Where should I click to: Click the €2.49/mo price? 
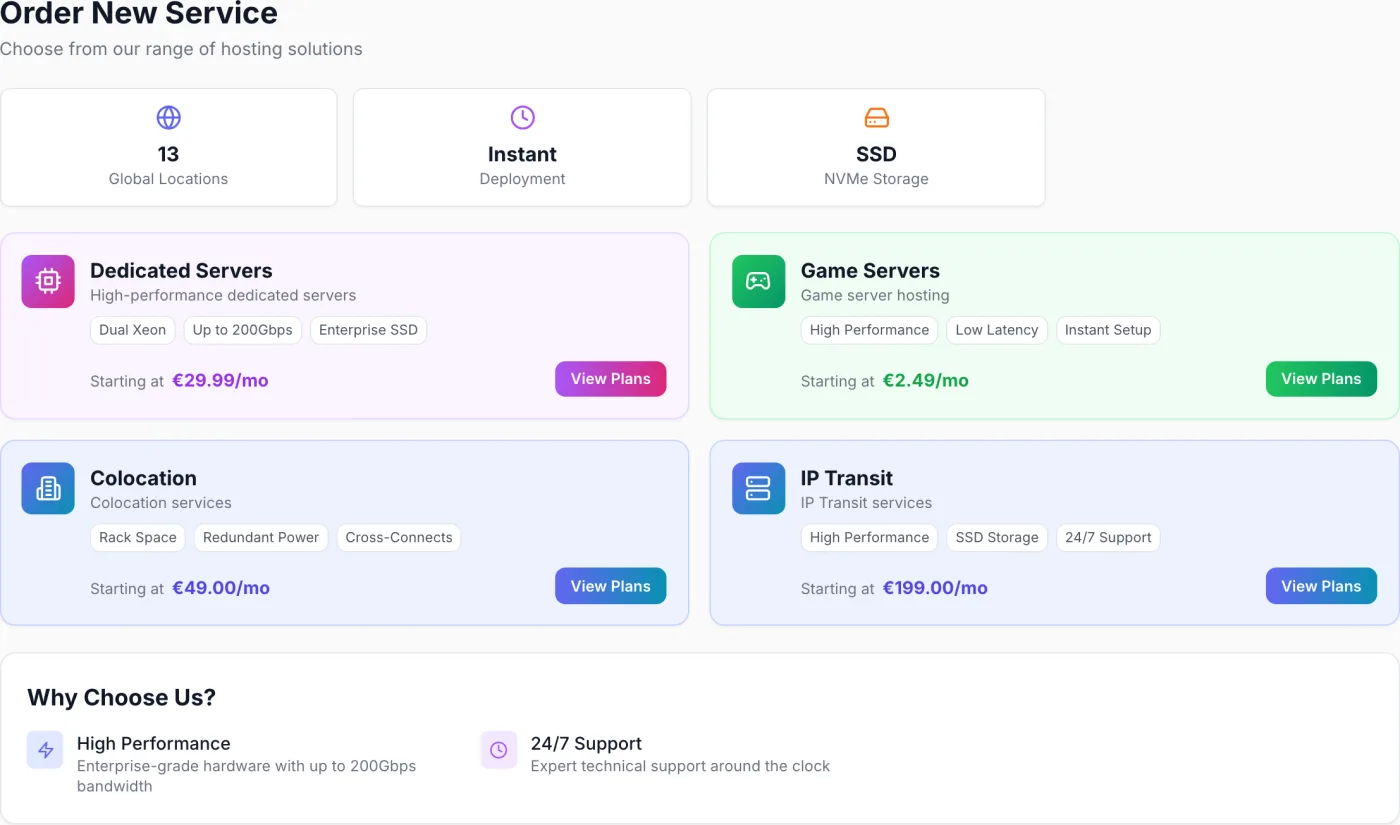tap(926, 381)
